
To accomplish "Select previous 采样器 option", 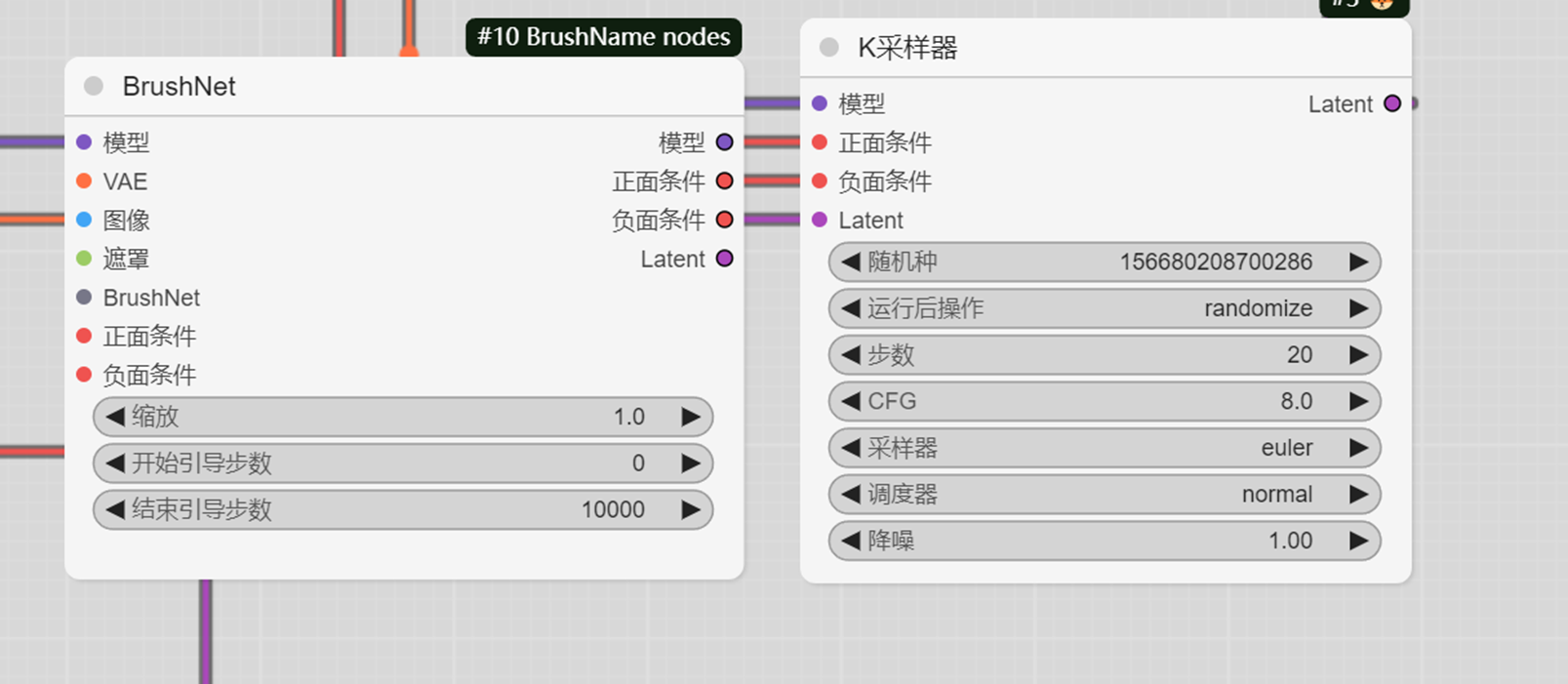I will (x=851, y=448).
